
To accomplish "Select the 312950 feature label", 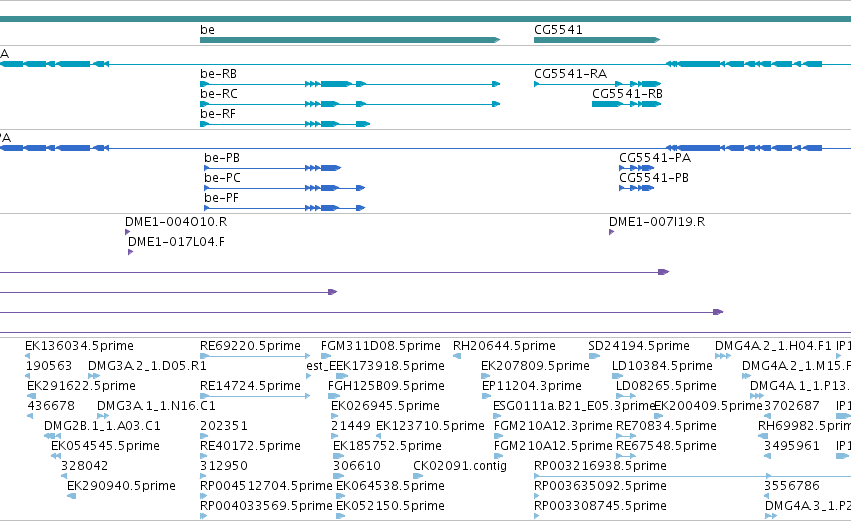I will point(224,467).
